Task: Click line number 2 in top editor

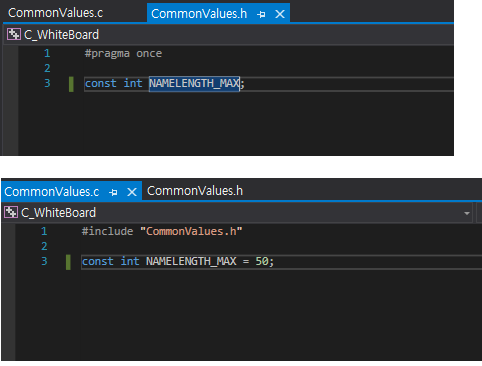Action: click(x=47, y=68)
